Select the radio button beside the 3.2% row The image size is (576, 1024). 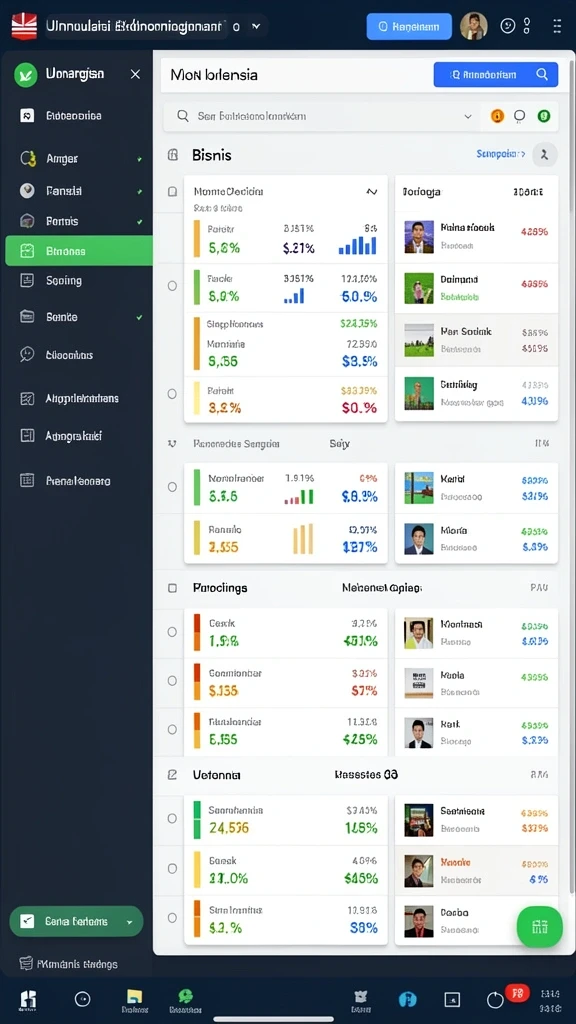click(172, 394)
